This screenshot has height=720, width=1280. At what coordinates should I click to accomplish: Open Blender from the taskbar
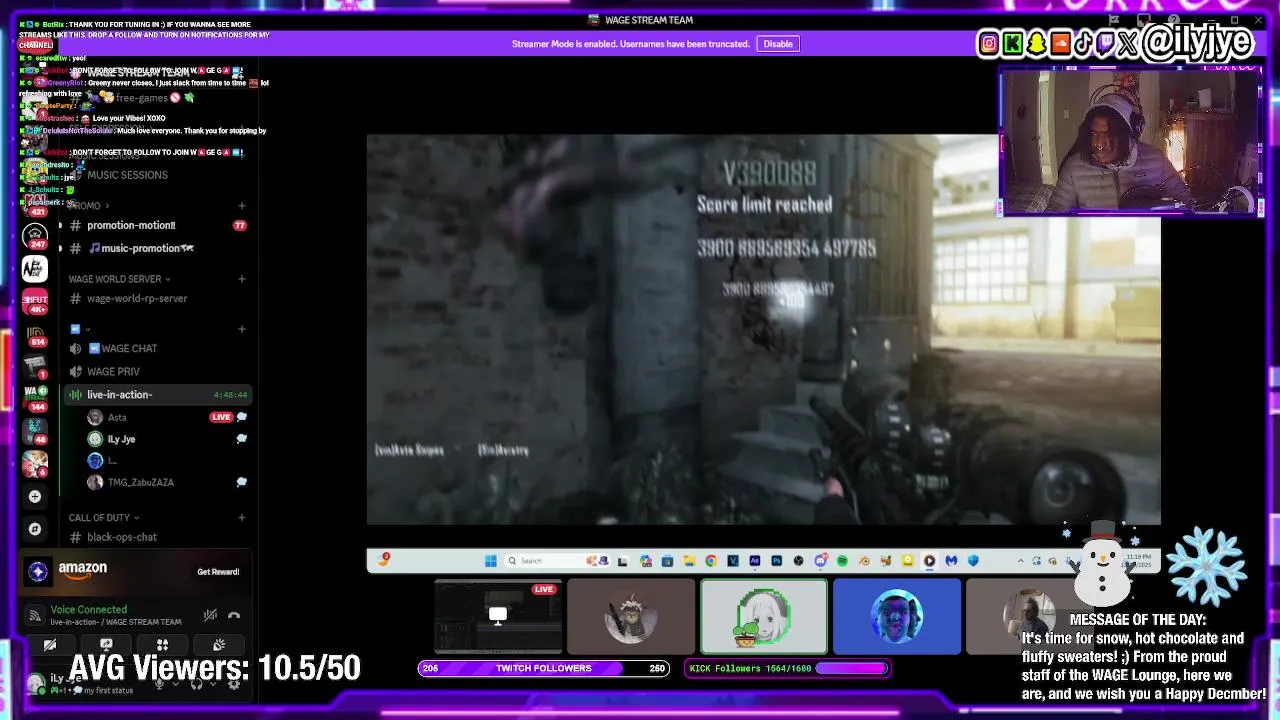(x=864, y=561)
